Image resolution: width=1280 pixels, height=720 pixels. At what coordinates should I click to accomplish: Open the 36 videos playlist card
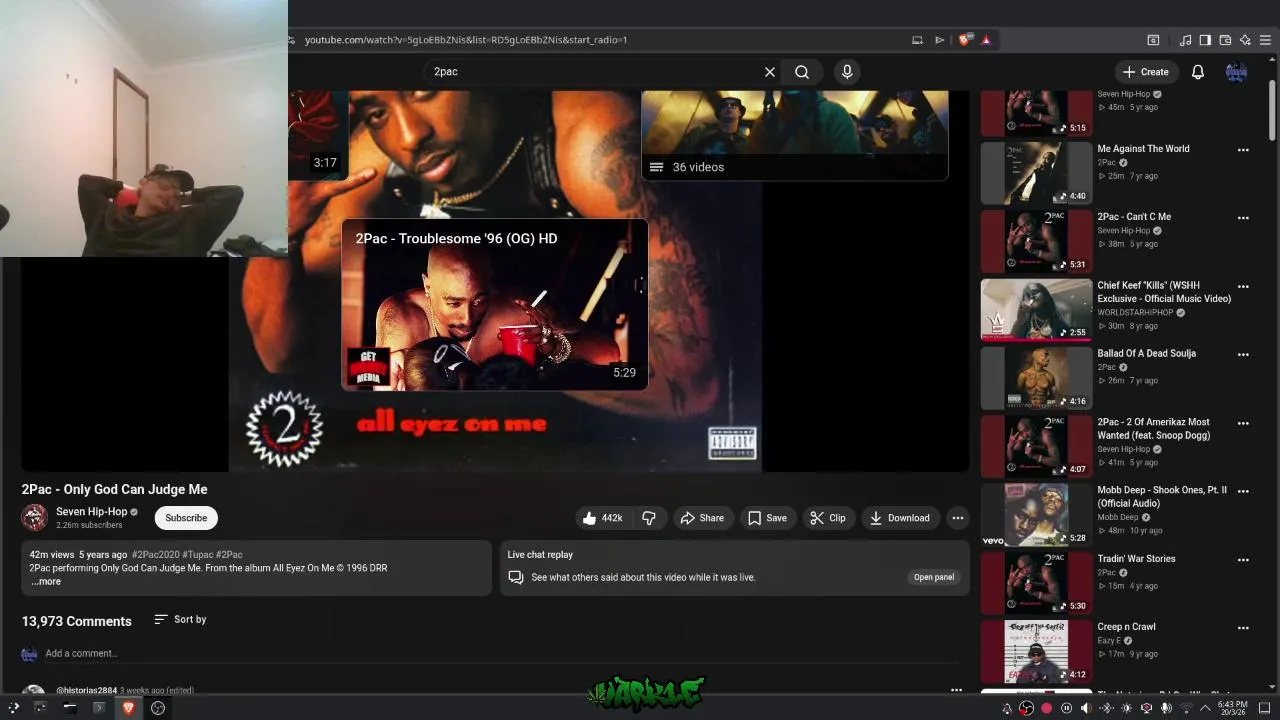(x=795, y=135)
